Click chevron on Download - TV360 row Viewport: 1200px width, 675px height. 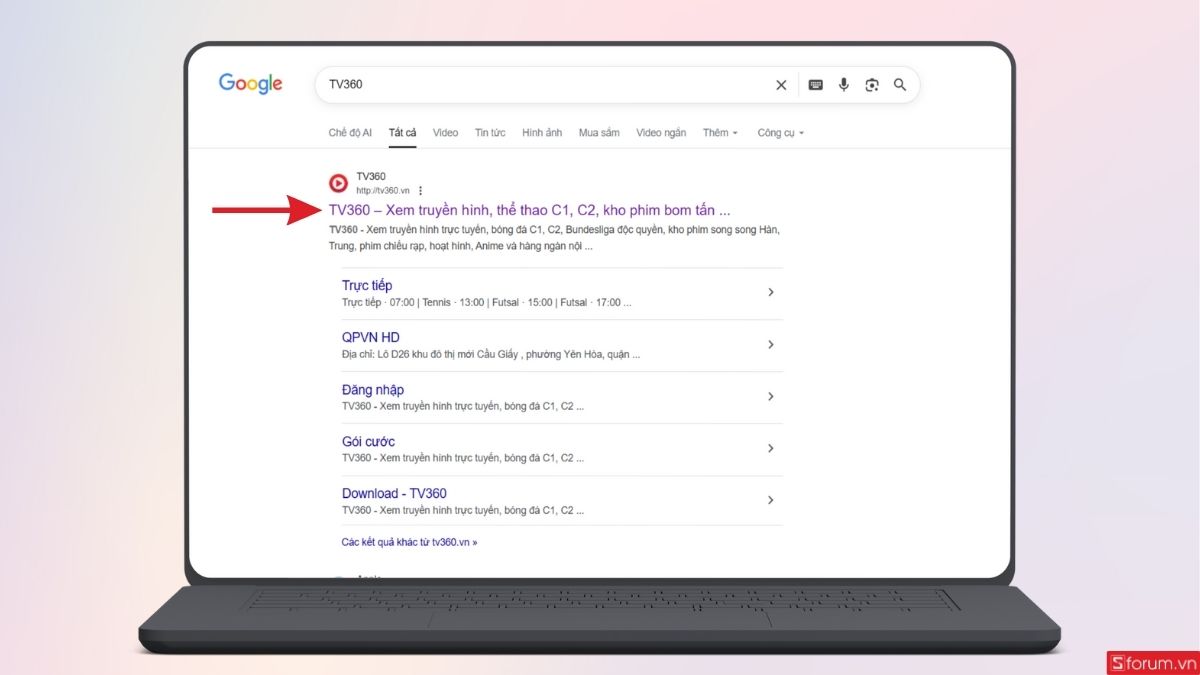[771, 500]
